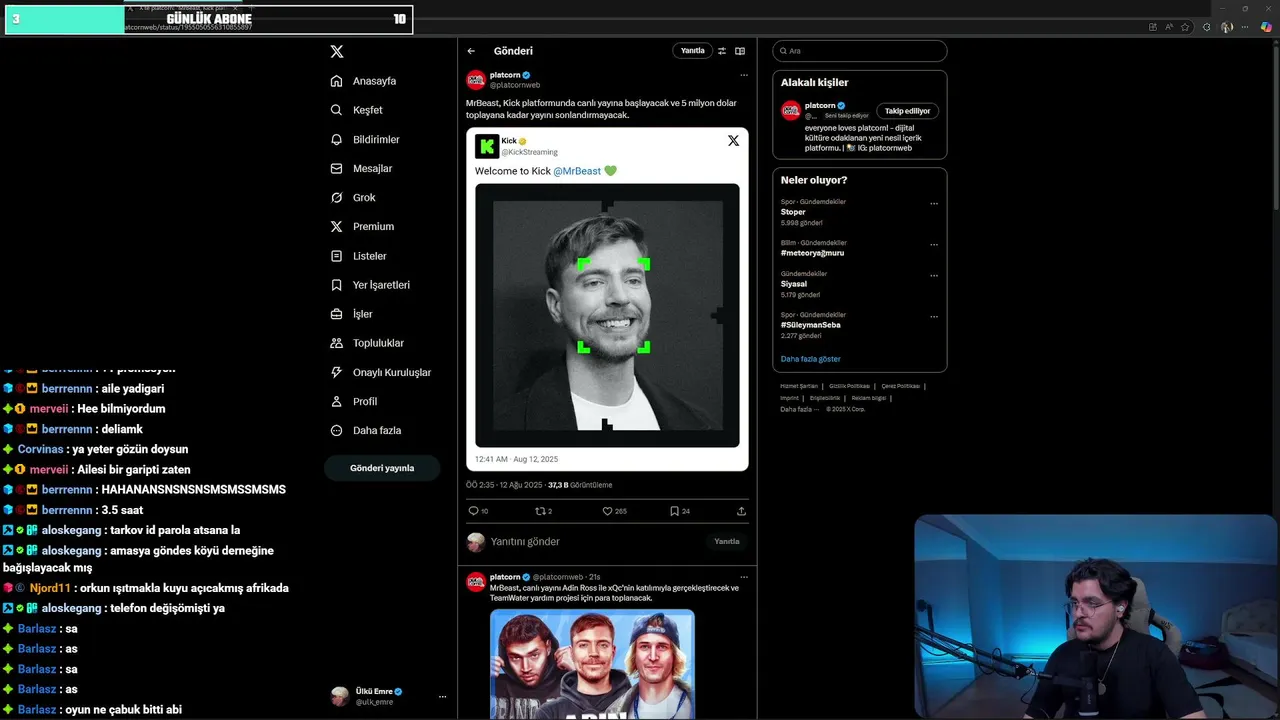
Task: Open more options for #meteoryağmuru trend
Action: point(934,245)
